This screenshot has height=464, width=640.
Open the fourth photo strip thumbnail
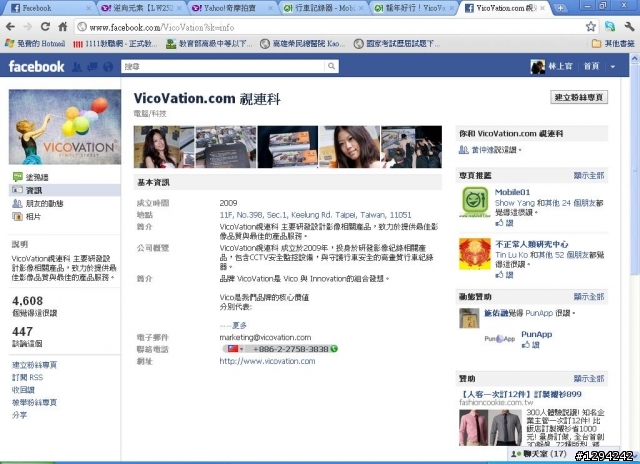(349, 147)
